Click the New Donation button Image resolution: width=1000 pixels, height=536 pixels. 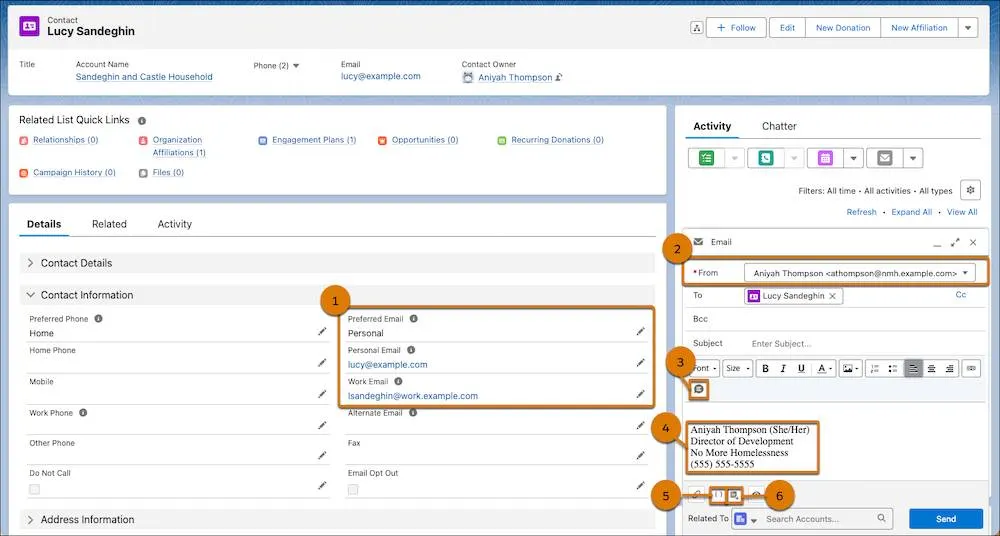[843, 27]
